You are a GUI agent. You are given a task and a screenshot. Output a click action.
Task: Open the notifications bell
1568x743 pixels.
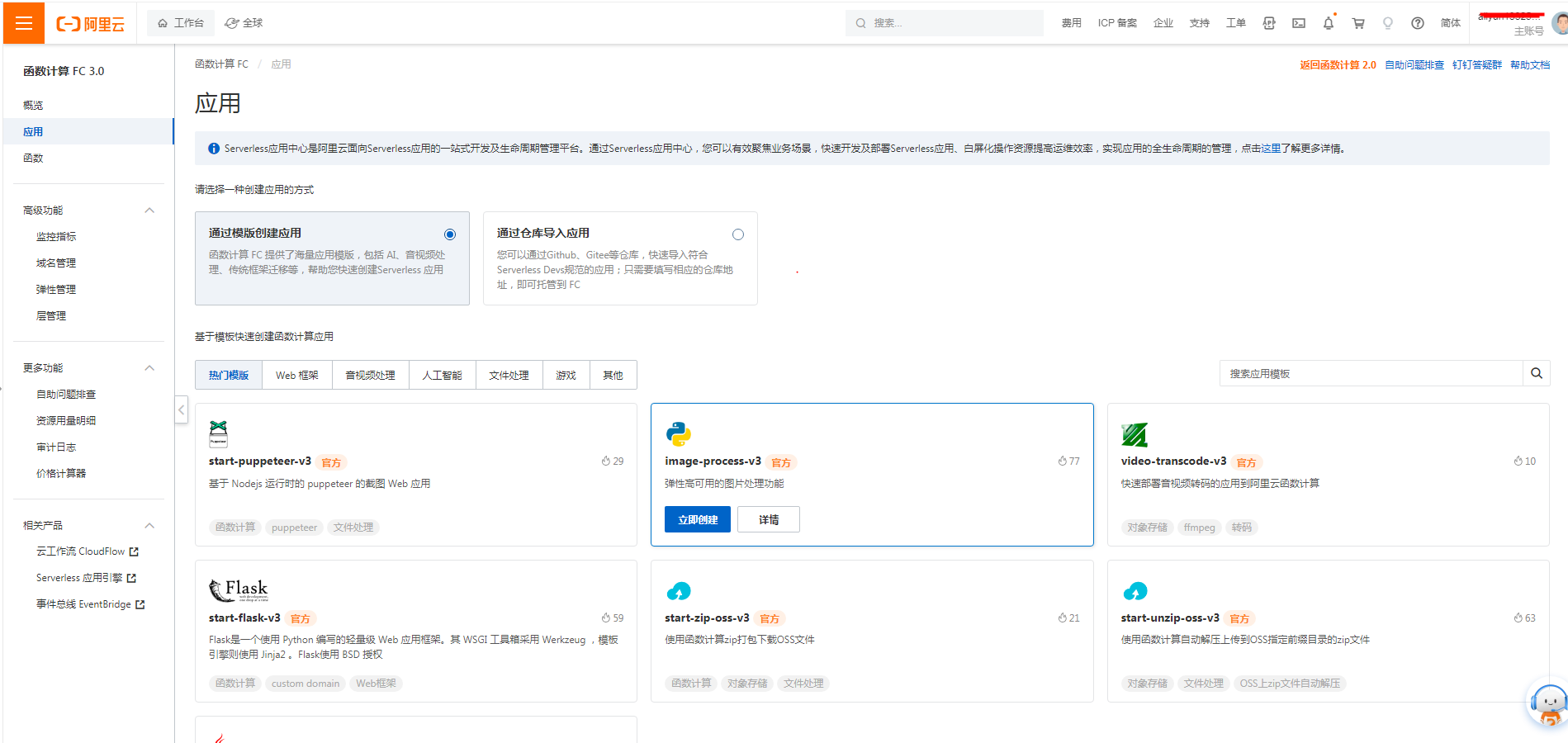click(x=1329, y=23)
